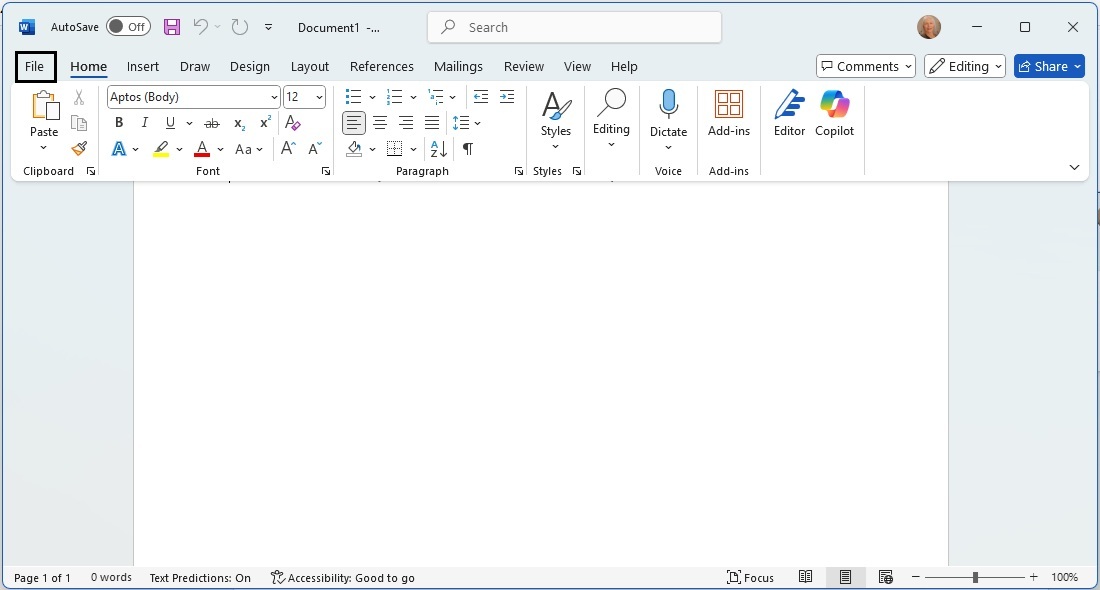Switch to Web Layout view
The width and height of the screenshot is (1100, 590).
(x=885, y=577)
